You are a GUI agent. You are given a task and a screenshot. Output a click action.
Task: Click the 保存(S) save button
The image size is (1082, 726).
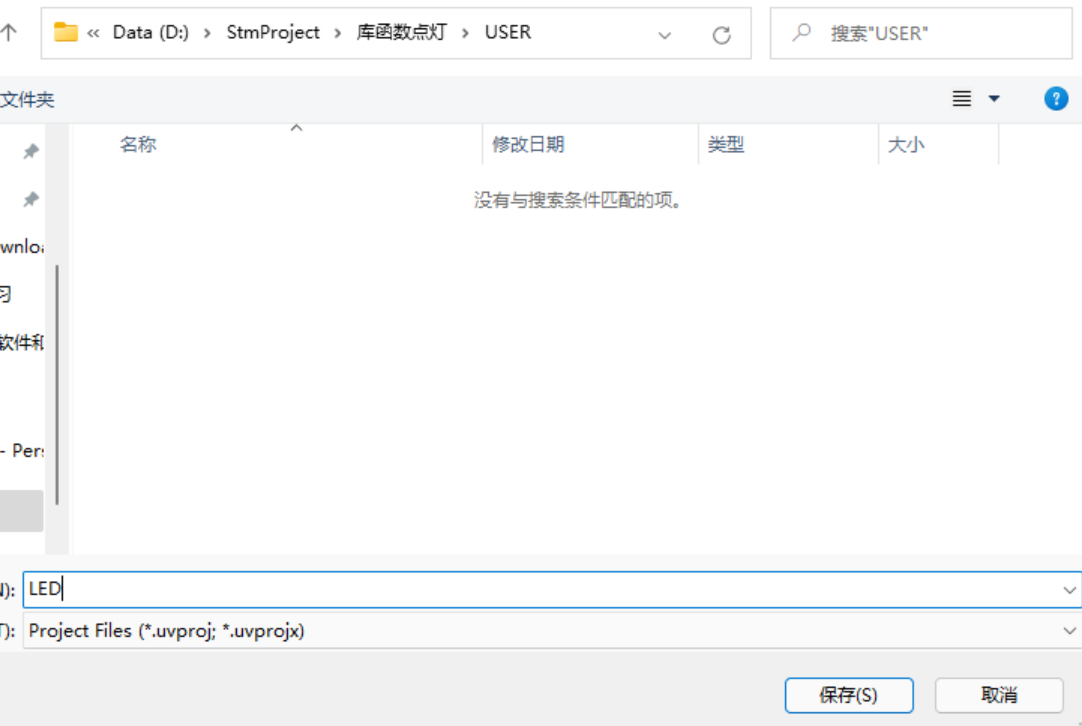849,694
